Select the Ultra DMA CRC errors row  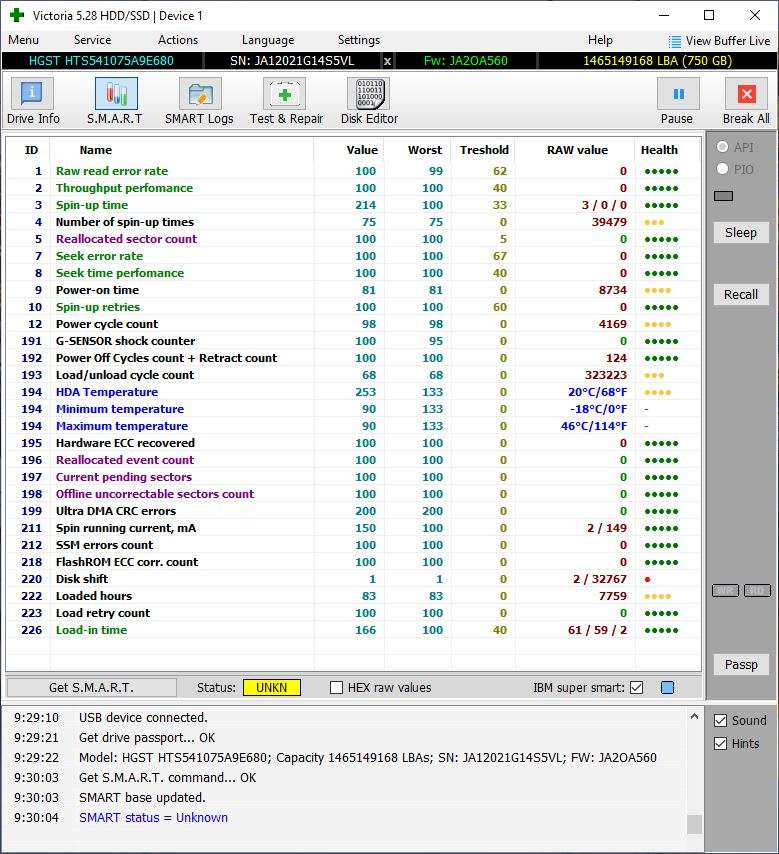(x=353, y=511)
